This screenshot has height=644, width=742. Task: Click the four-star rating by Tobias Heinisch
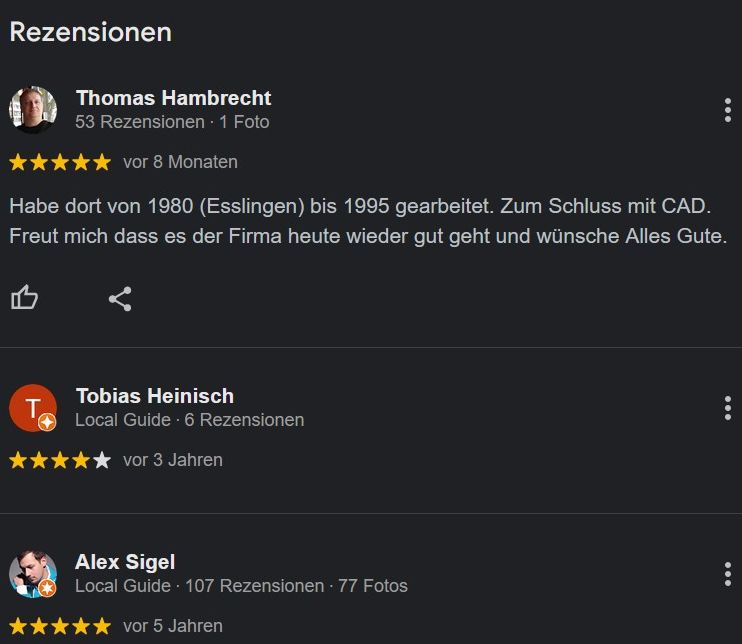point(60,460)
